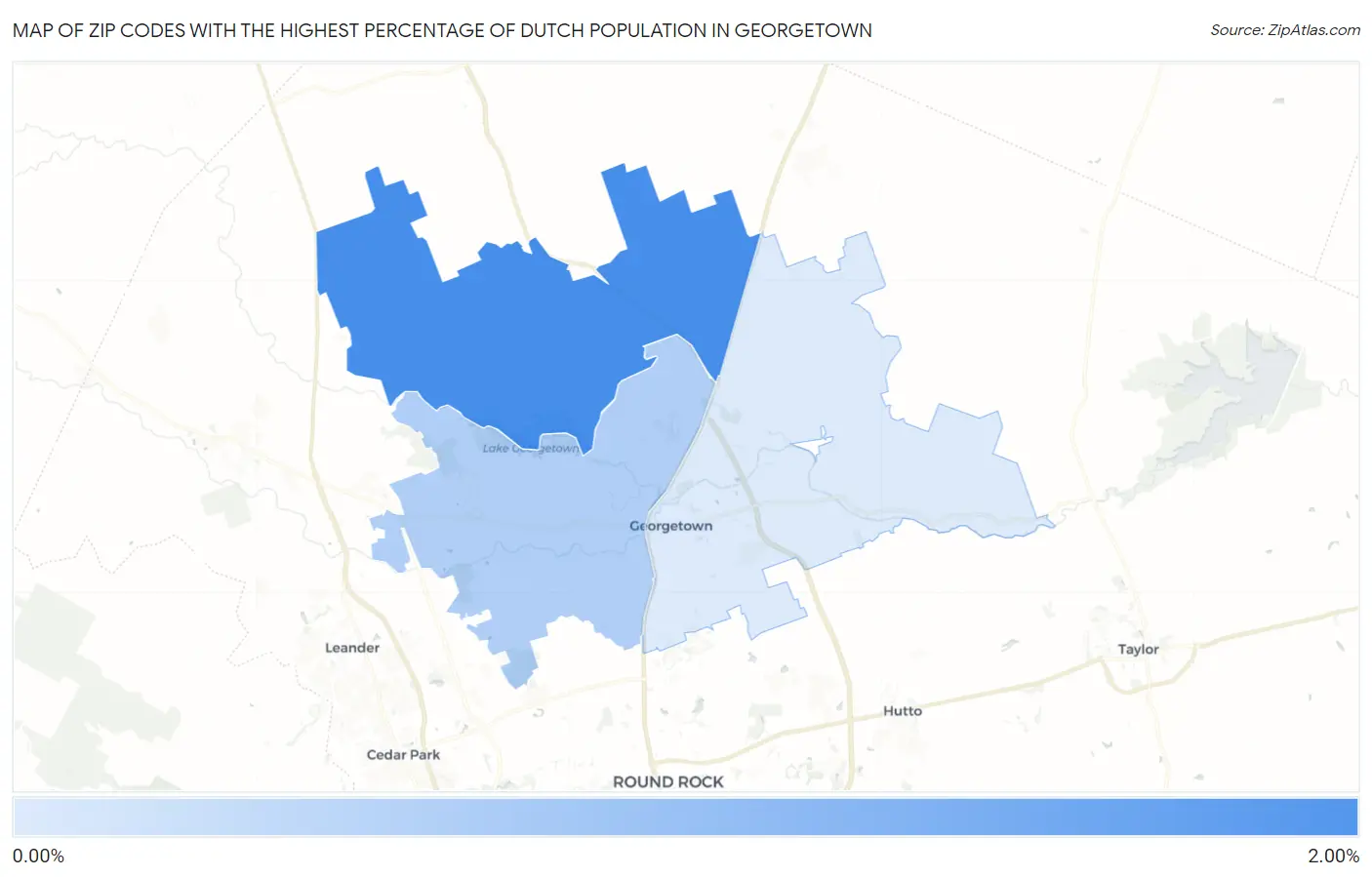Click the Leander town label
Screen dimensions: 1372x877
[x=352, y=648]
